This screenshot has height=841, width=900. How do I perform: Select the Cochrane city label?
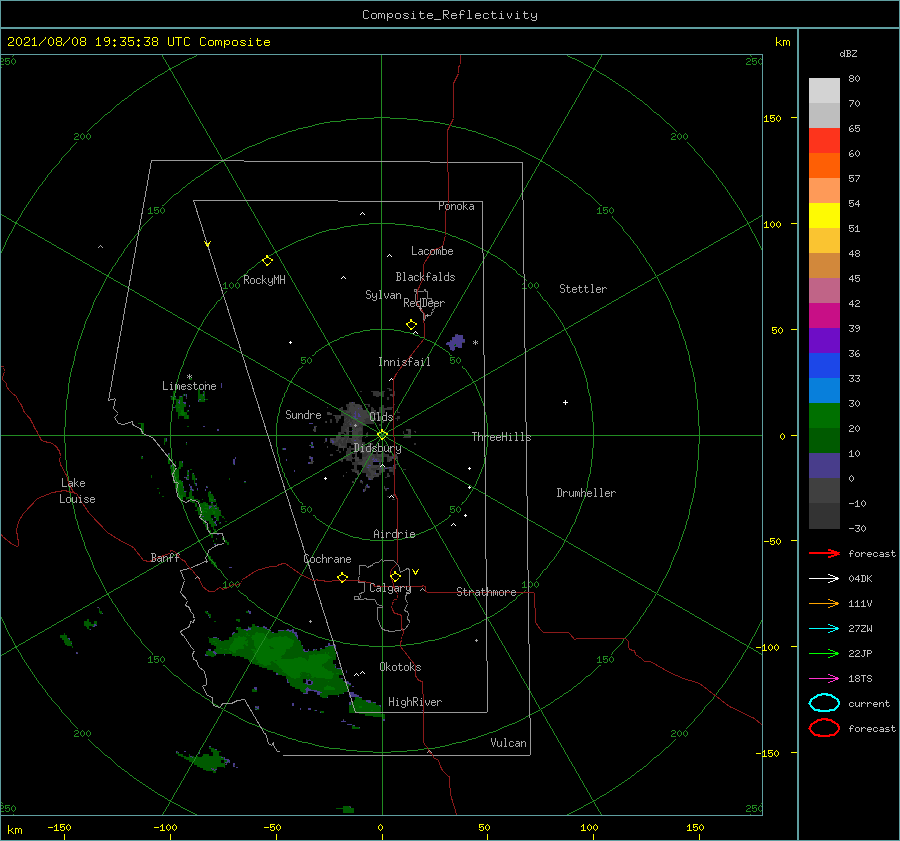point(327,559)
